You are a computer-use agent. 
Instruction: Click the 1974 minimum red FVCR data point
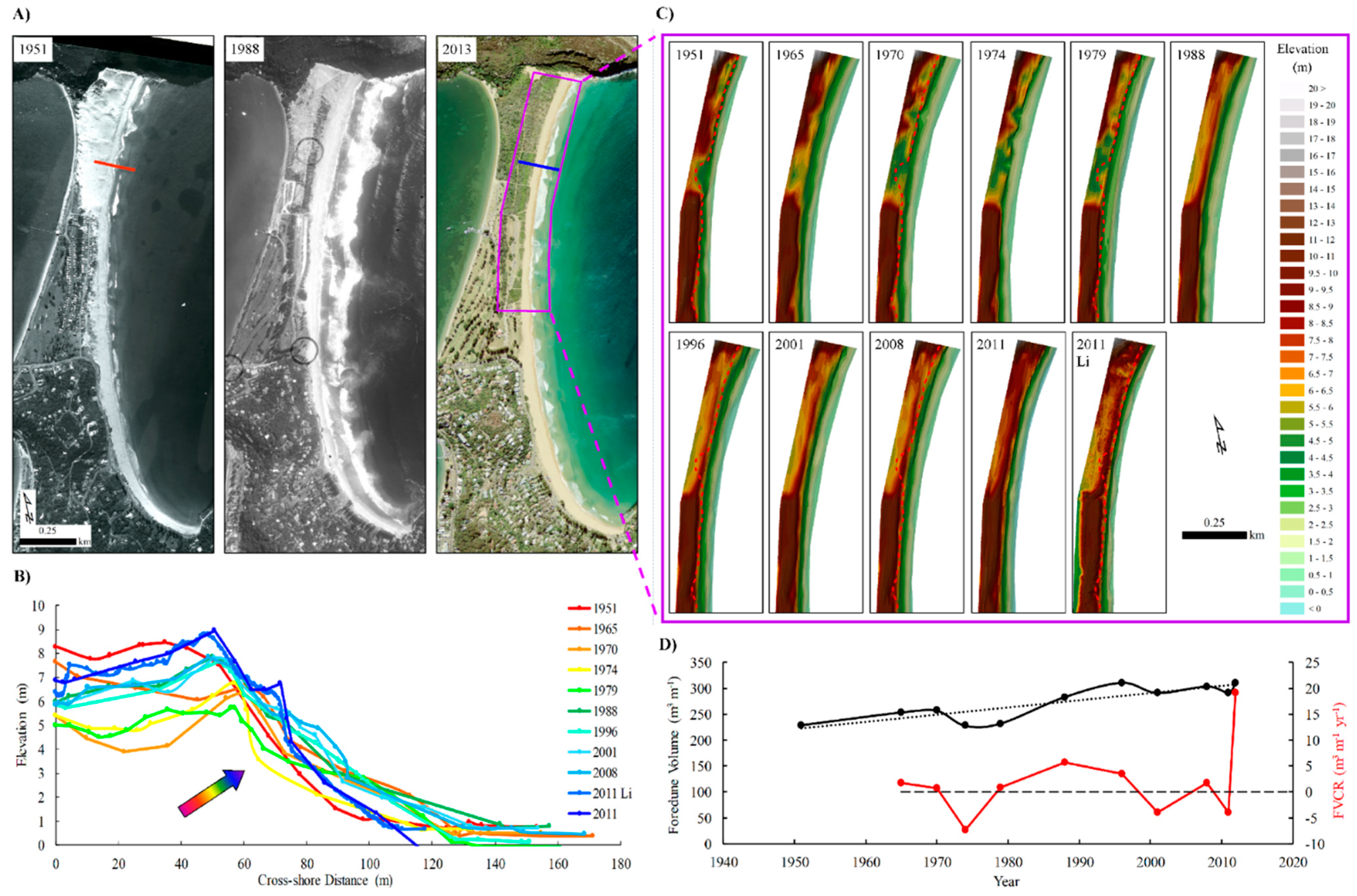pos(965,829)
